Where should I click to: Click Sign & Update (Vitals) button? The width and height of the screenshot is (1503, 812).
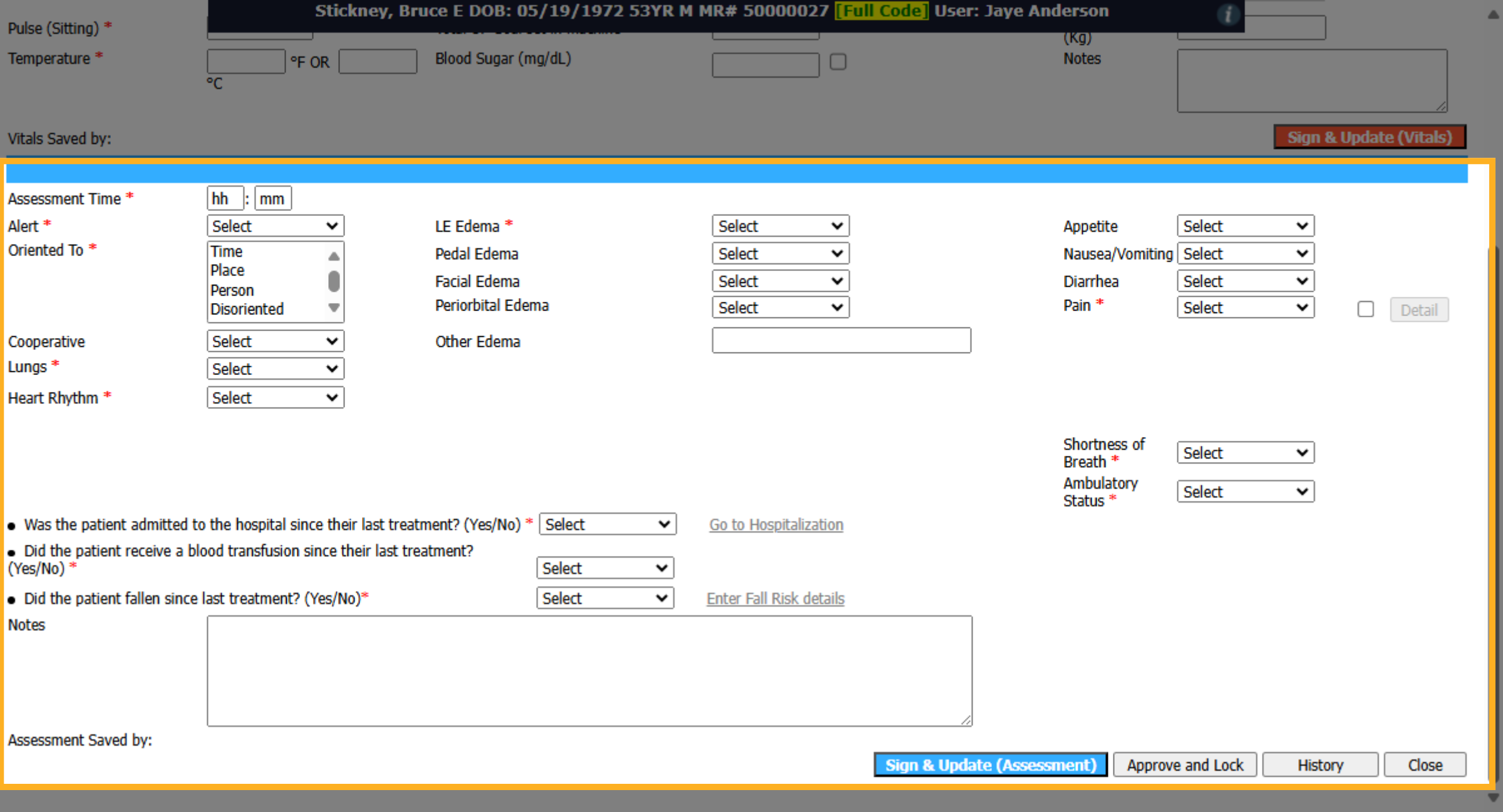click(x=1370, y=137)
